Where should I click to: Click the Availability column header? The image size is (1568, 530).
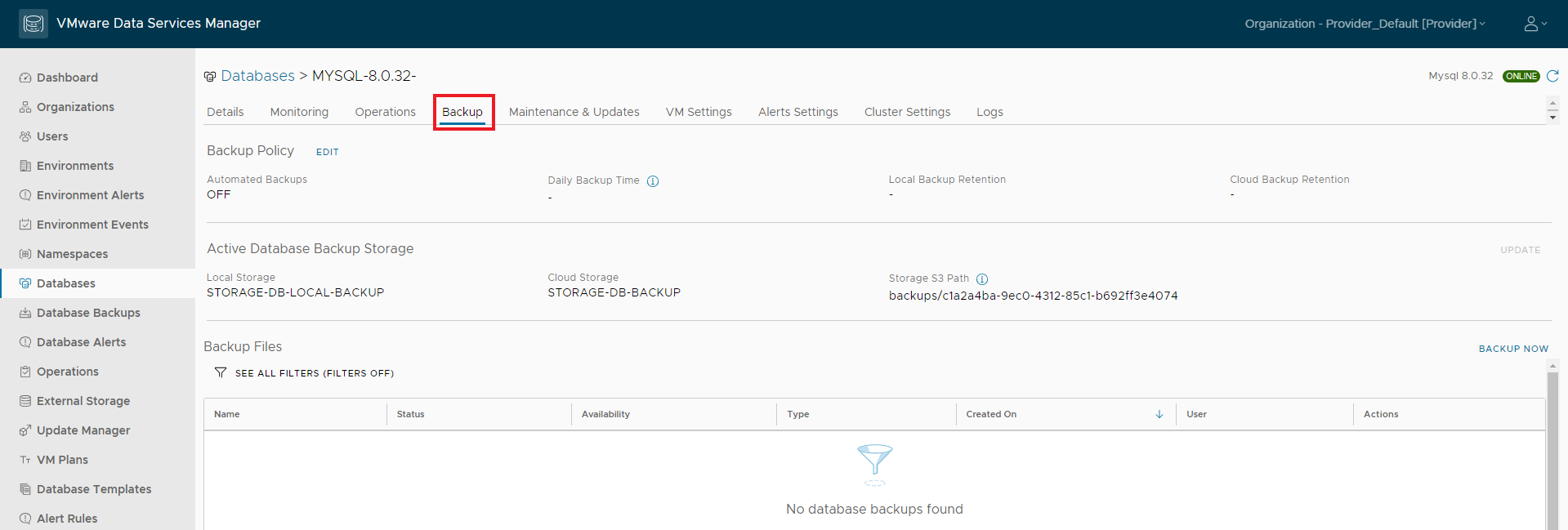(x=605, y=414)
